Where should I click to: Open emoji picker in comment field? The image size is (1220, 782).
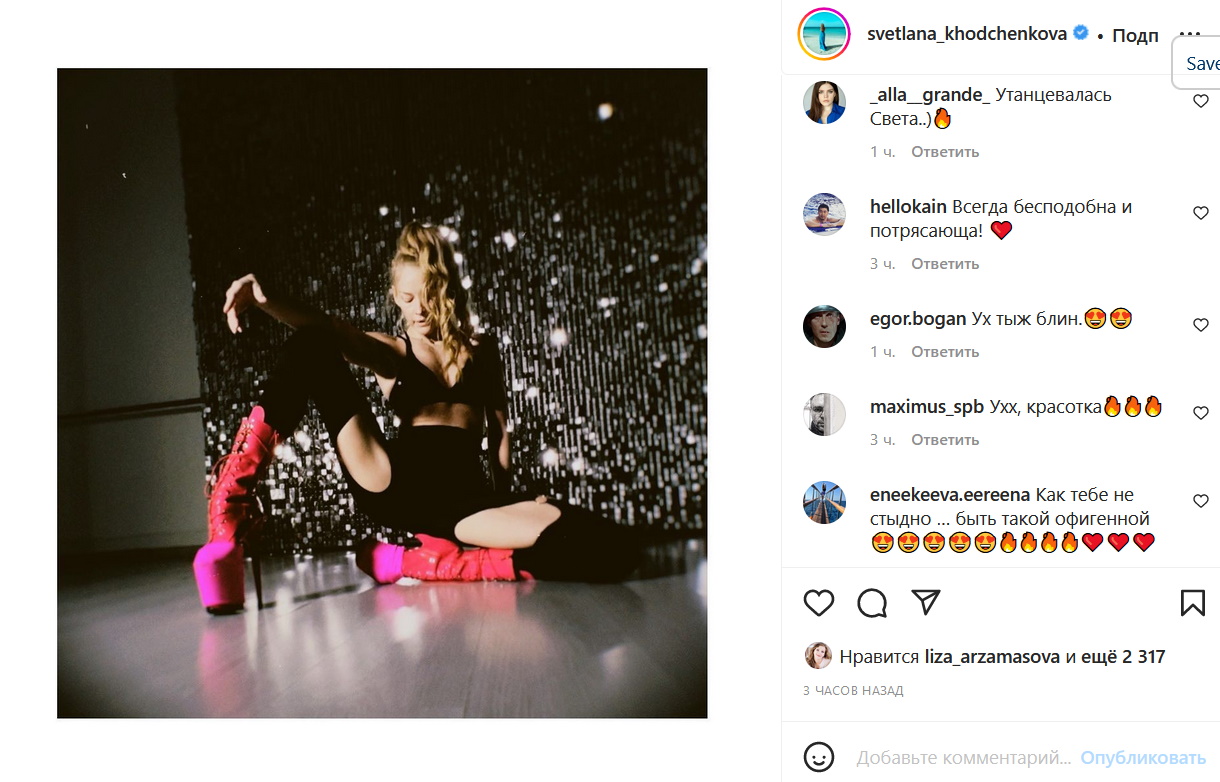point(819,757)
